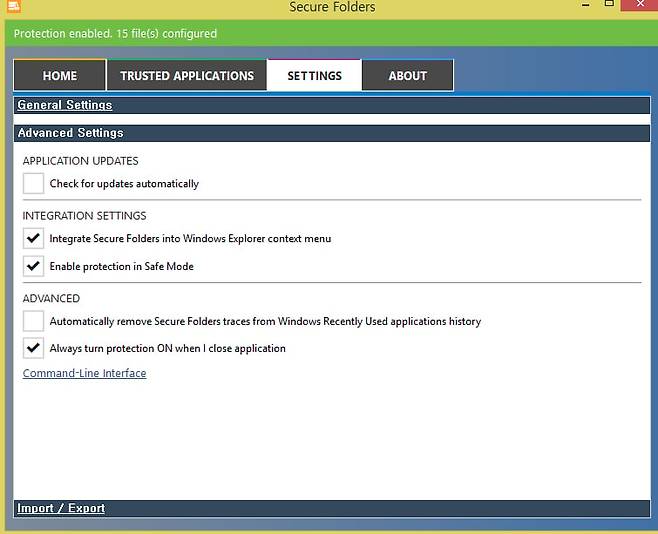Viewport: 658px width, 534px height.
Task: Click the APPLICATION UPDATES group heading
Action: 80,161
